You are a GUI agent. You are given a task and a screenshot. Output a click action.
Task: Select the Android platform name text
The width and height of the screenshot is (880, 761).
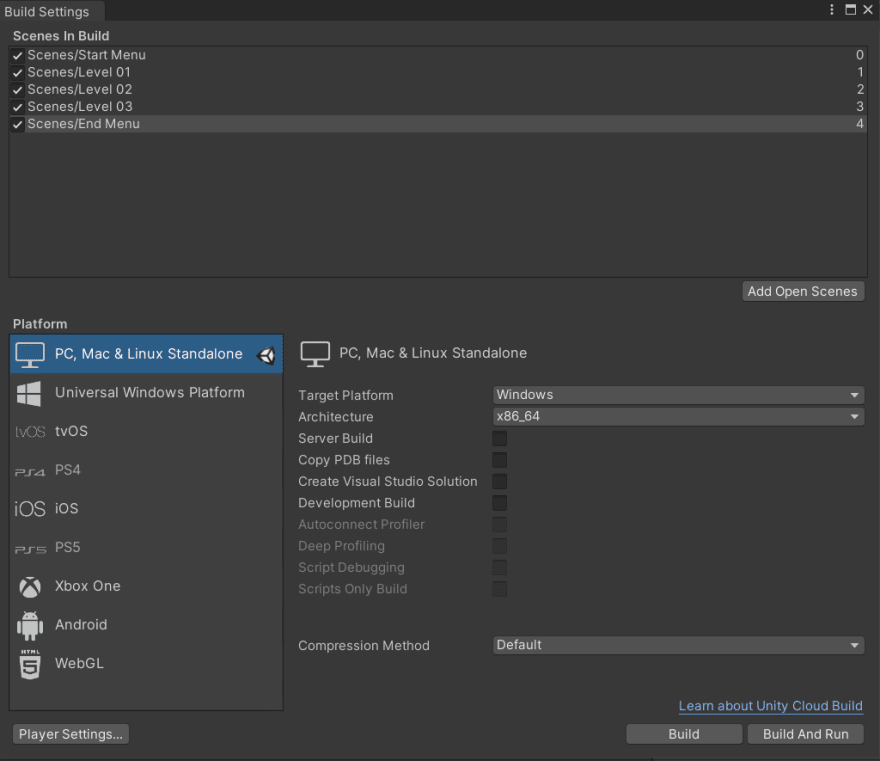pos(81,625)
